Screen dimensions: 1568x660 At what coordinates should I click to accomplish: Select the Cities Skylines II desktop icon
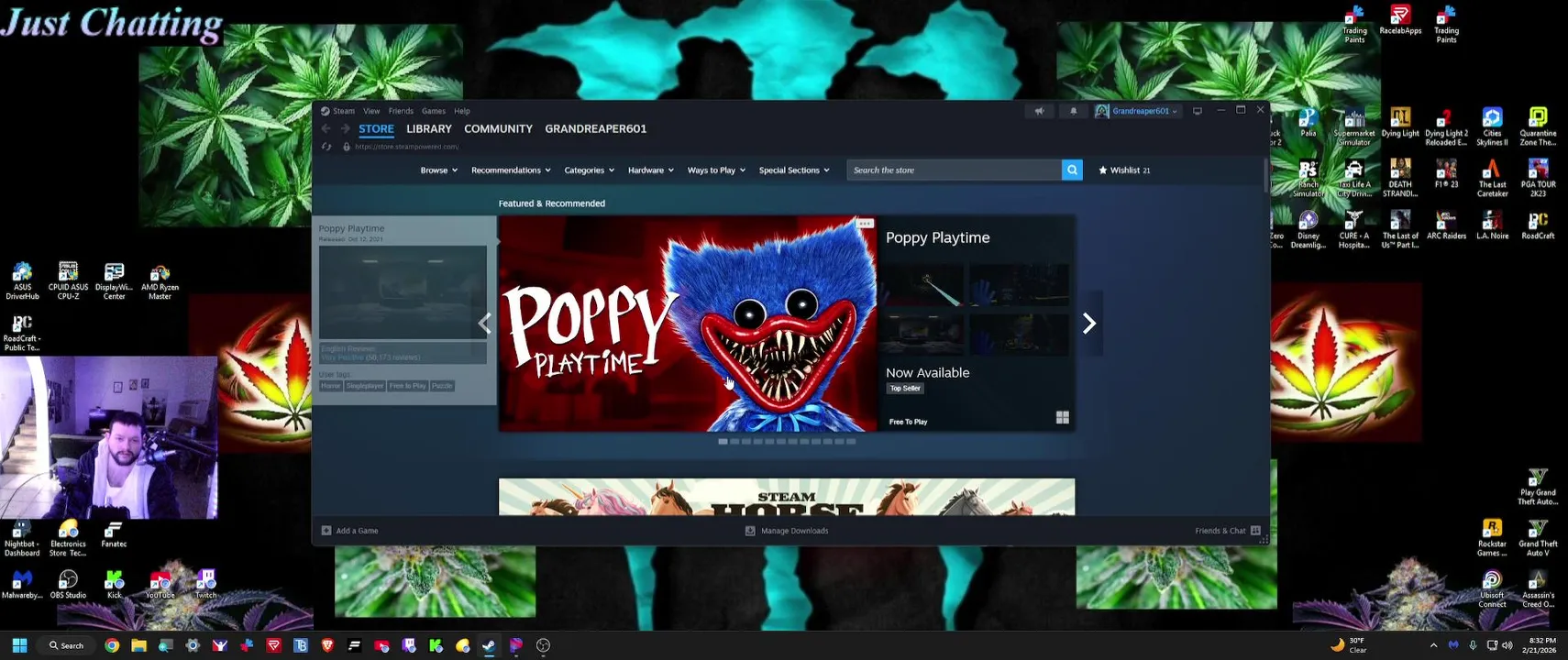click(1492, 126)
